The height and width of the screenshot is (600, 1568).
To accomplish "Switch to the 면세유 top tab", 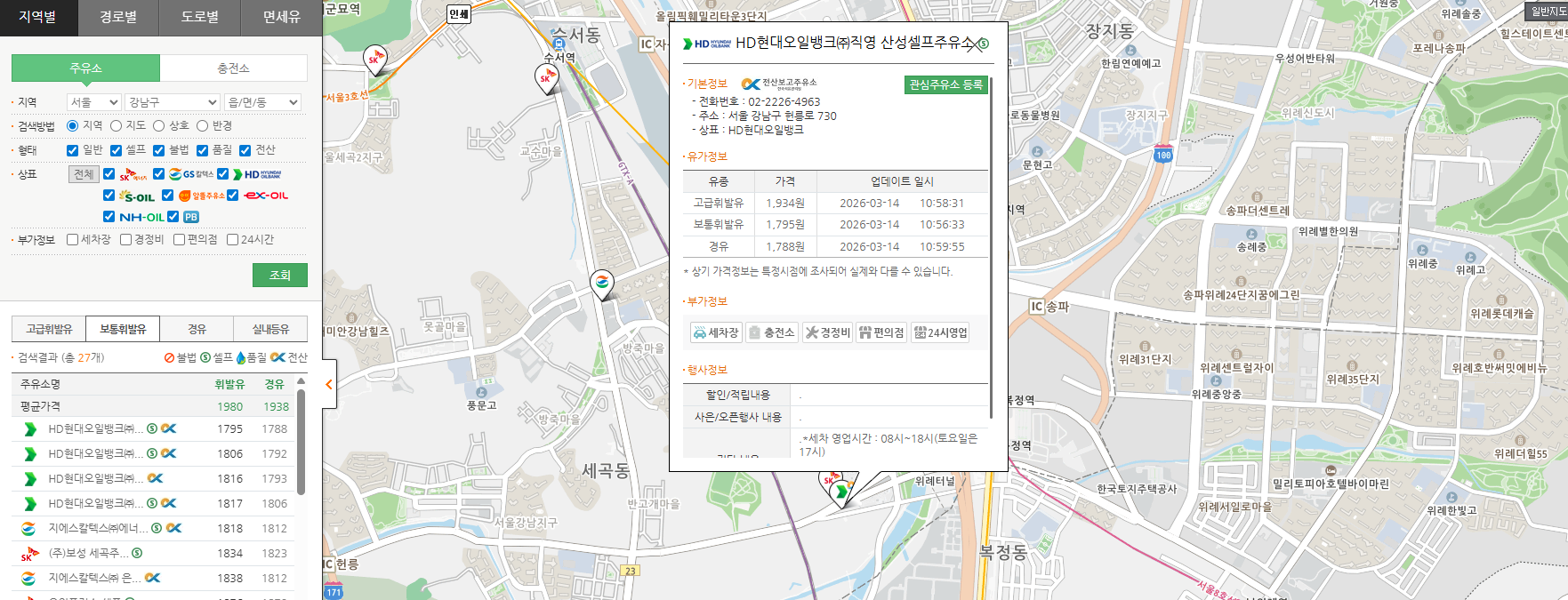I will tap(281, 17).
